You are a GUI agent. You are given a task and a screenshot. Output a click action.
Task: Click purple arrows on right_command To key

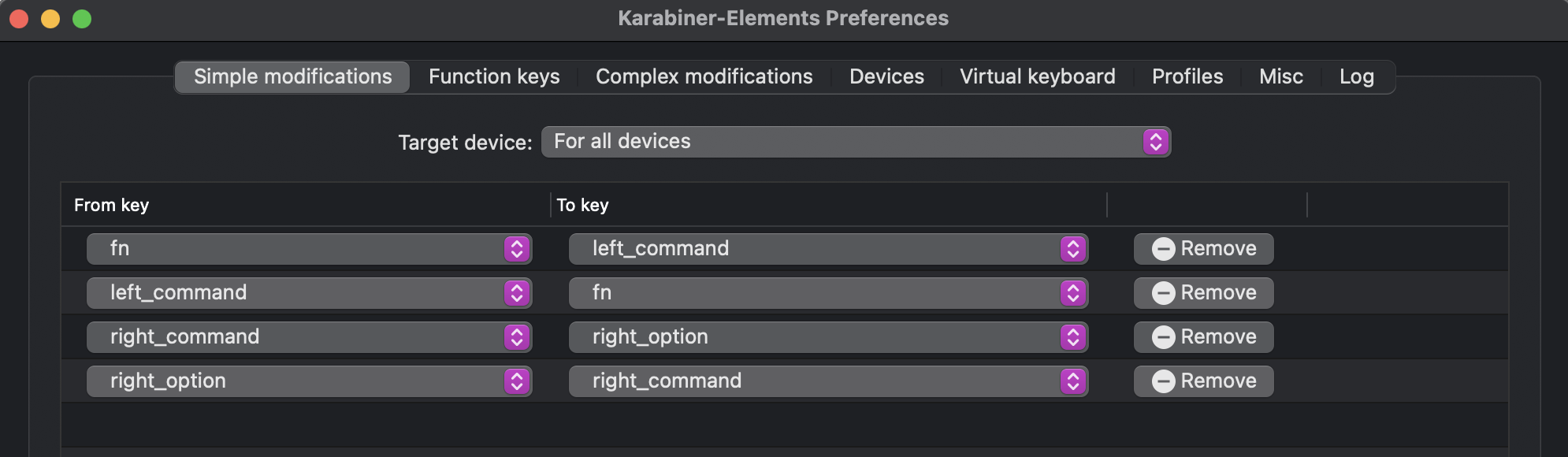coord(1072,381)
